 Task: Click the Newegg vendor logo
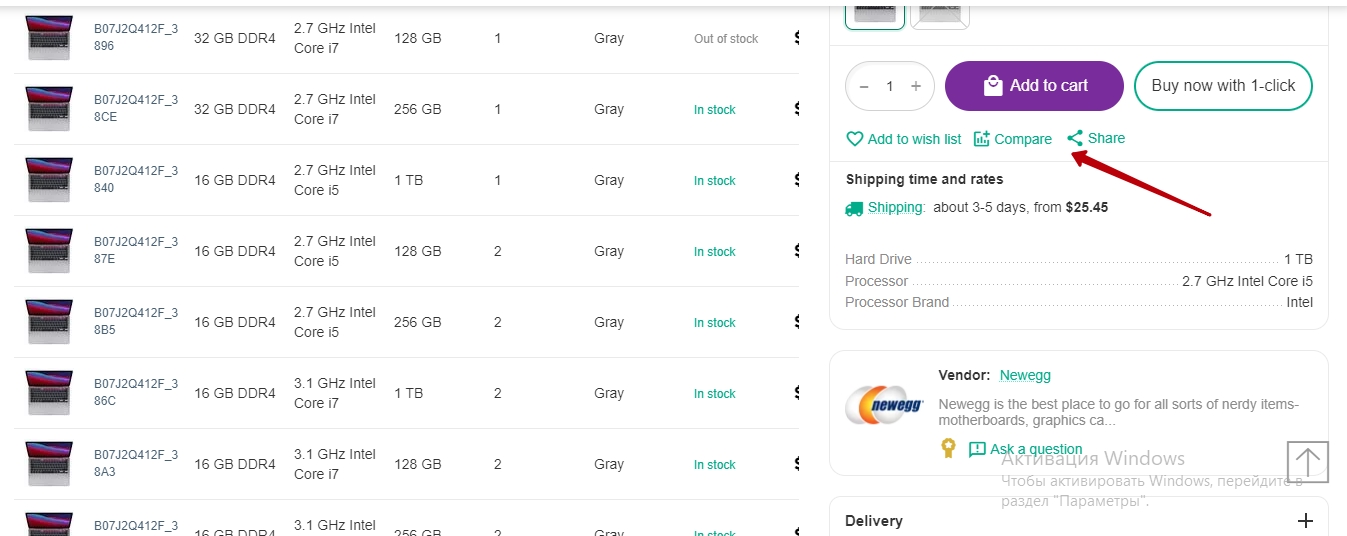tap(883, 405)
